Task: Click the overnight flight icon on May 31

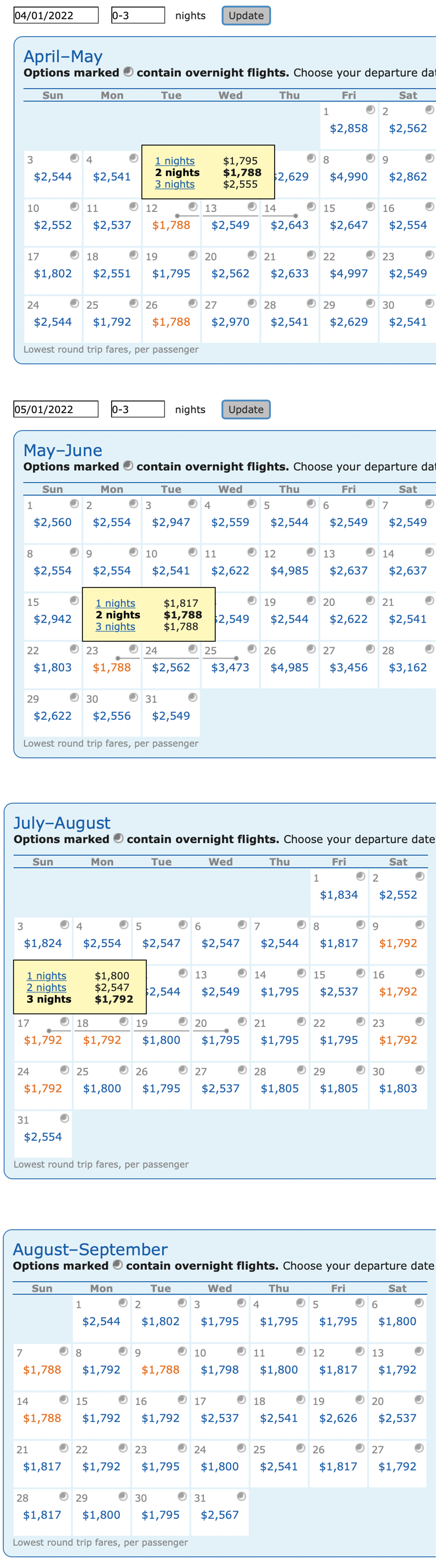Action: (x=192, y=697)
